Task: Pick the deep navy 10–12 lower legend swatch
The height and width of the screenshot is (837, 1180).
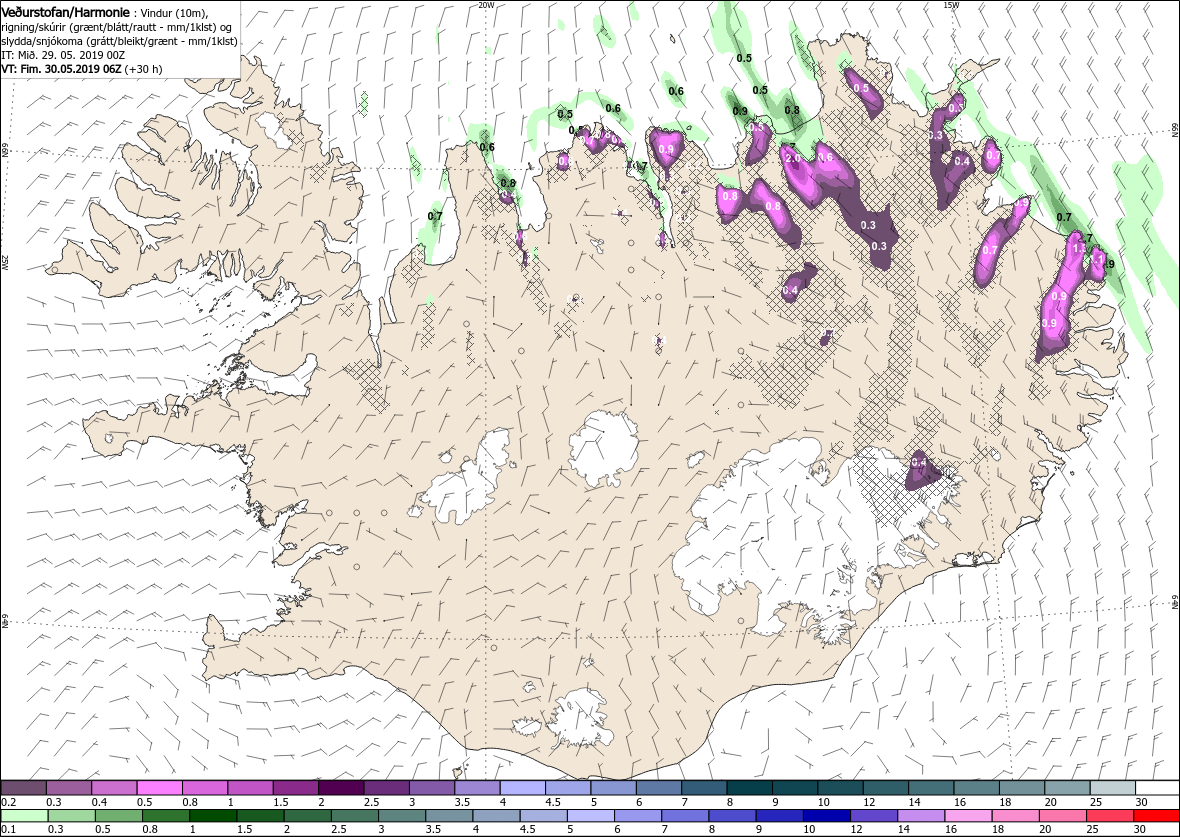Action: [826, 817]
